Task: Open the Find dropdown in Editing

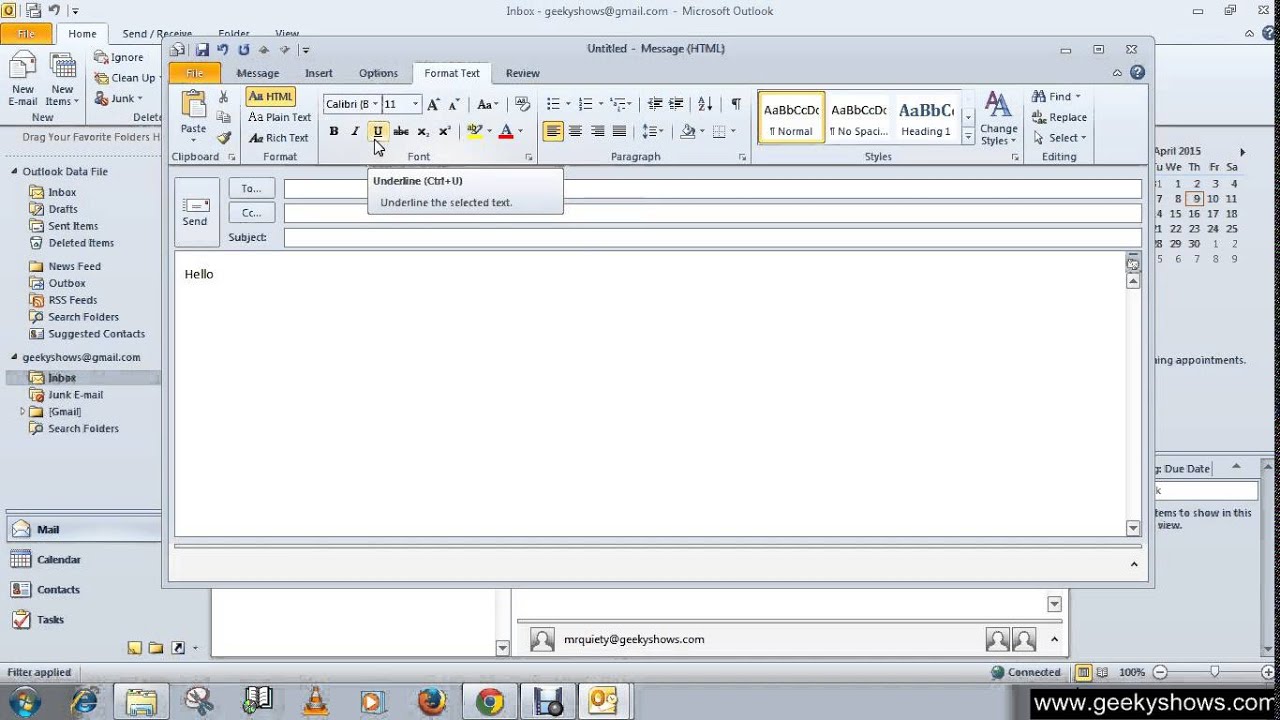Action: [1057, 97]
